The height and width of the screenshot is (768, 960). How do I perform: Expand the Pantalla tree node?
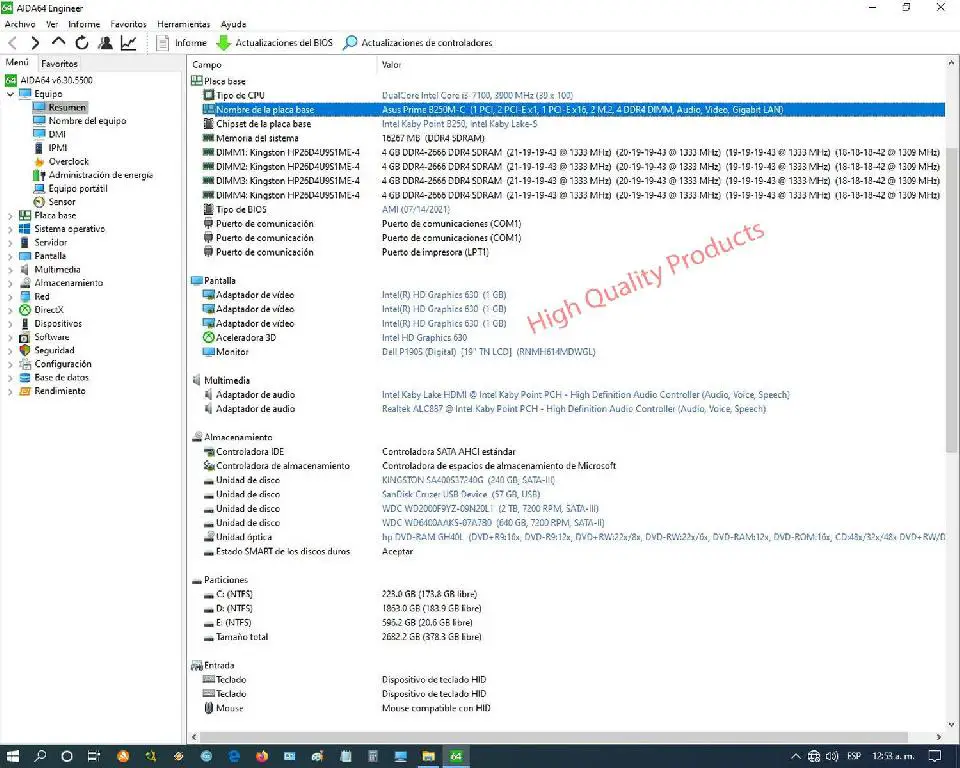pos(10,256)
